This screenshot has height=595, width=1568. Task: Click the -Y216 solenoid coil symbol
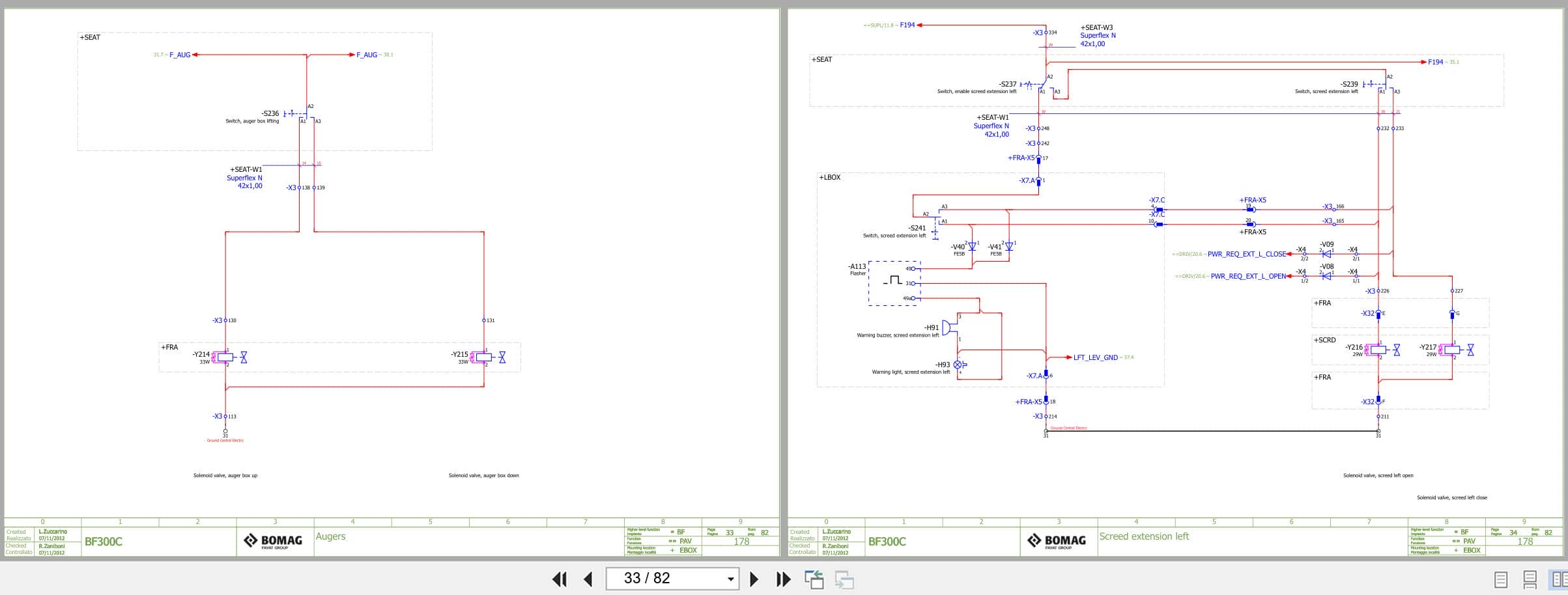[1378, 350]
